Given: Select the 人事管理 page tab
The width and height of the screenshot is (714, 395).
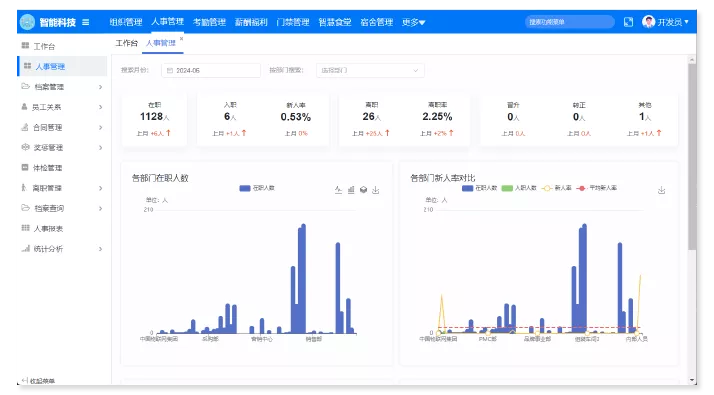Looking at the screenshot, I should [x=161, y=43].
